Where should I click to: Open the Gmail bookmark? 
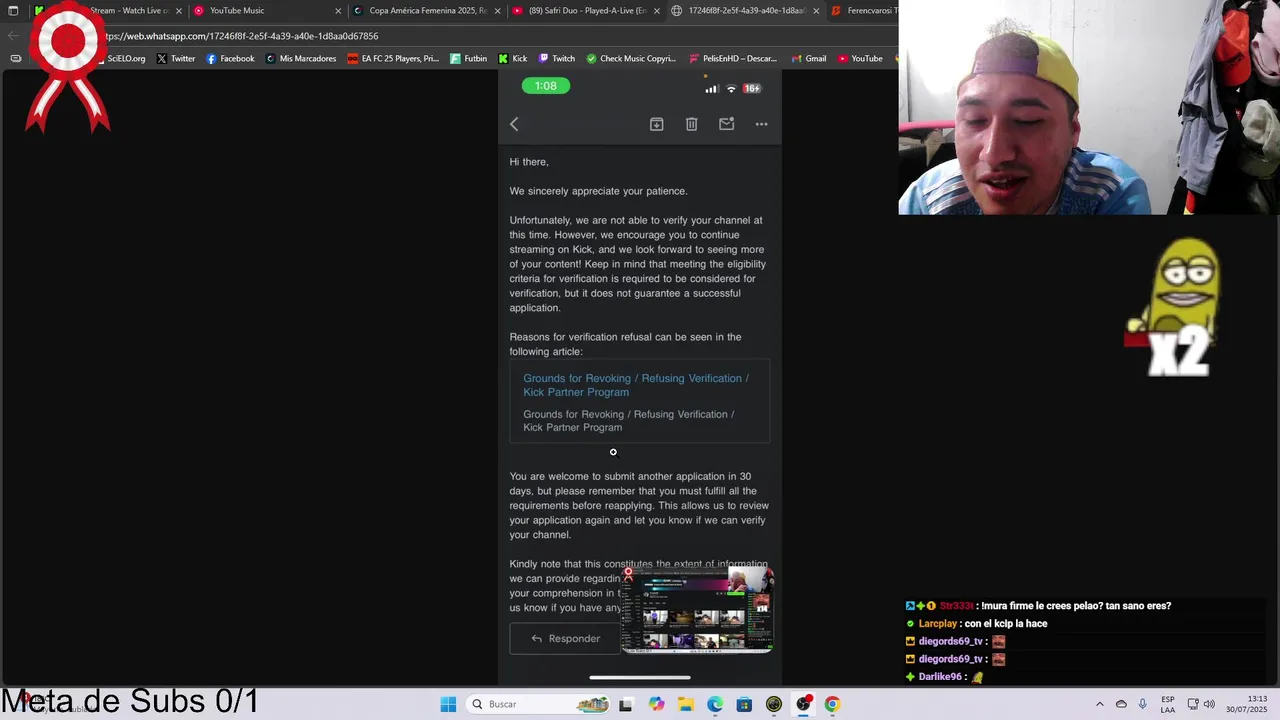click(x=810, y=59)
